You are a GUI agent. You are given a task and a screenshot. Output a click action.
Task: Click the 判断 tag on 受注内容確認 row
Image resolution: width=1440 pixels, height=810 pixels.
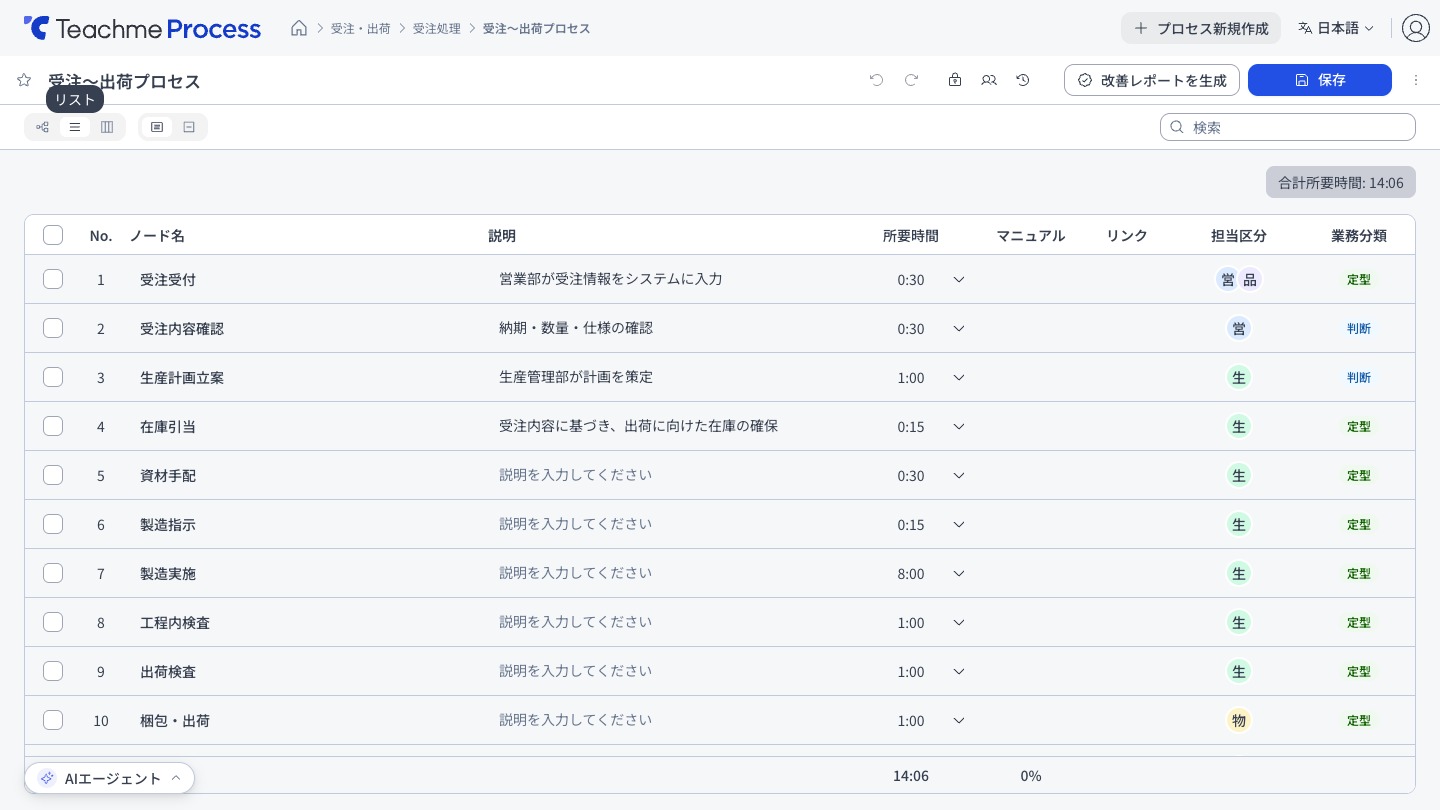pos(1359,328)
